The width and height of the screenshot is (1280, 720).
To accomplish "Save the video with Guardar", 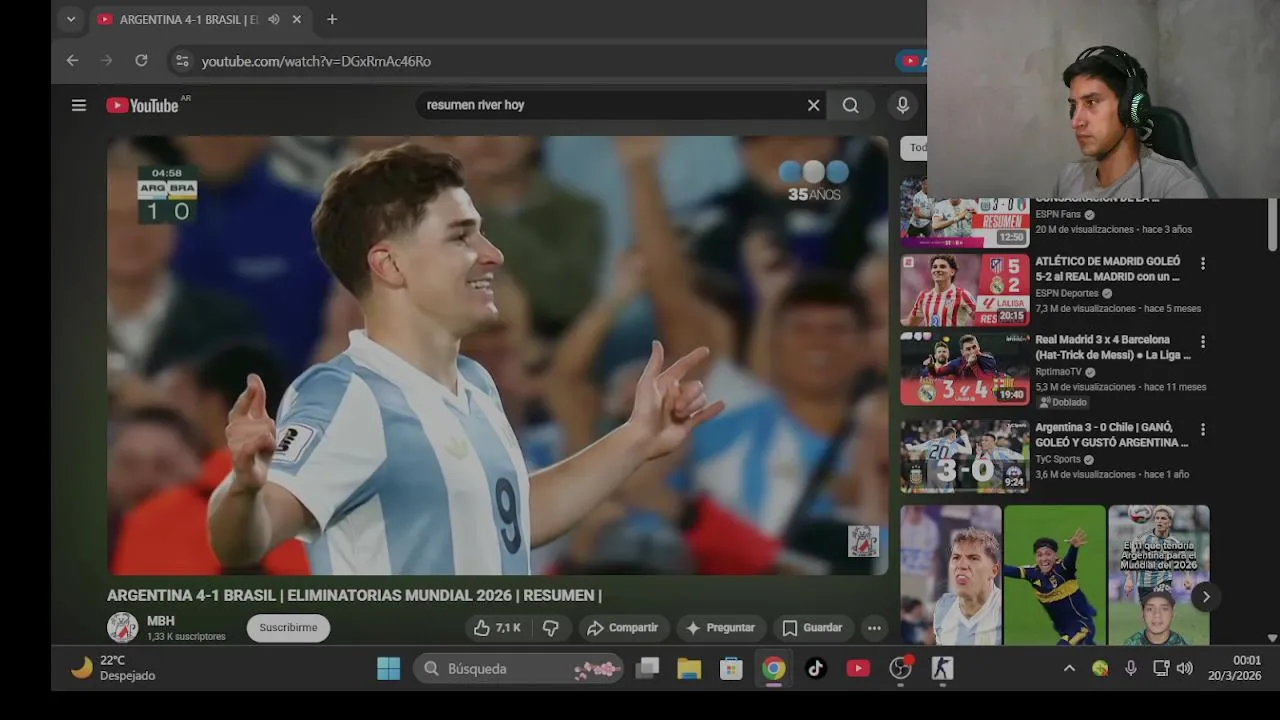I will click(812, 628).
